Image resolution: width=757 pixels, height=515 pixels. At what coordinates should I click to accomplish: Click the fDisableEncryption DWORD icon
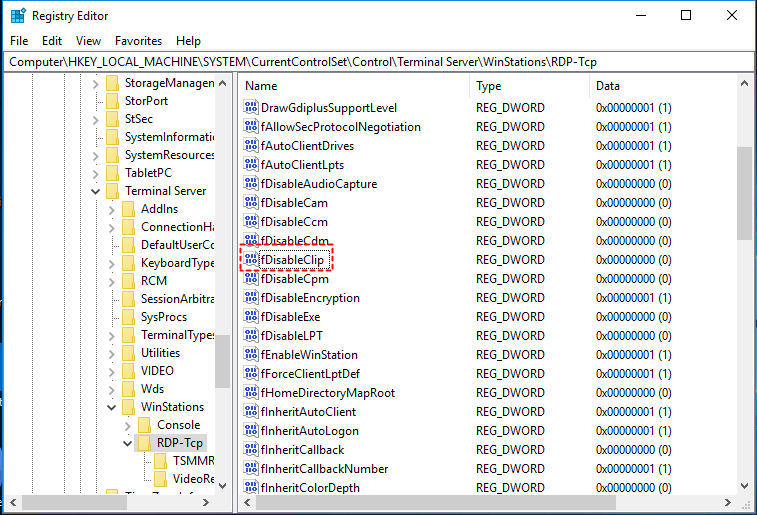click(x=251, y=297)
